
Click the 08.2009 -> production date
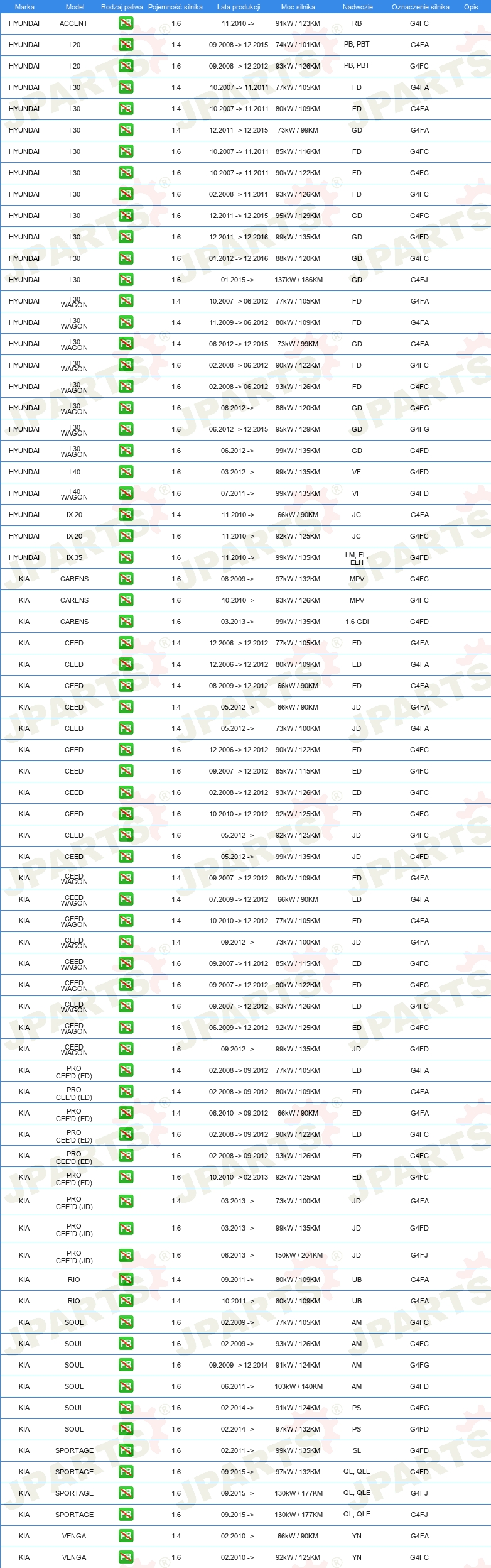[237, 579]
